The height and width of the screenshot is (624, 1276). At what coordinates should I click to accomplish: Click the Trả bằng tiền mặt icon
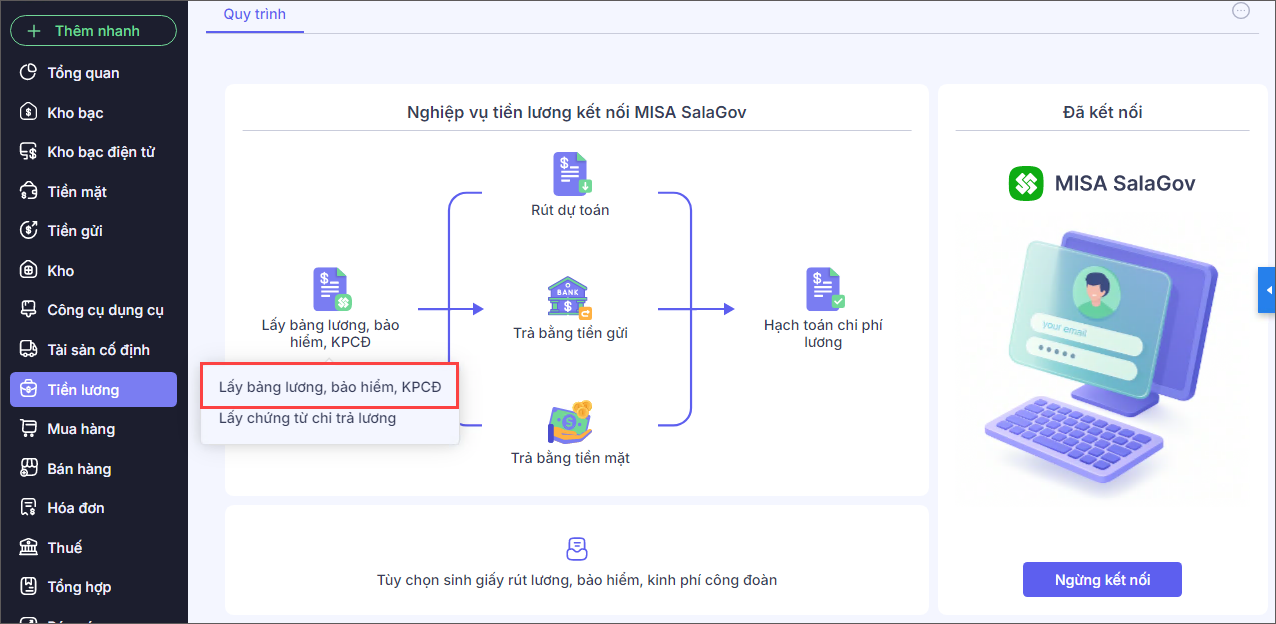point(570,421)
